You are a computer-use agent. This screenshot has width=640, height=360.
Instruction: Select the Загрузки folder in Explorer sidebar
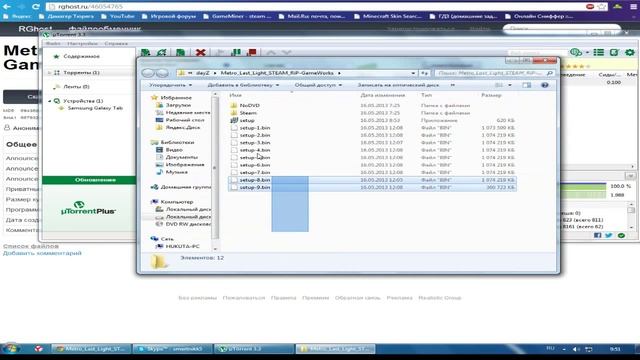178,105
